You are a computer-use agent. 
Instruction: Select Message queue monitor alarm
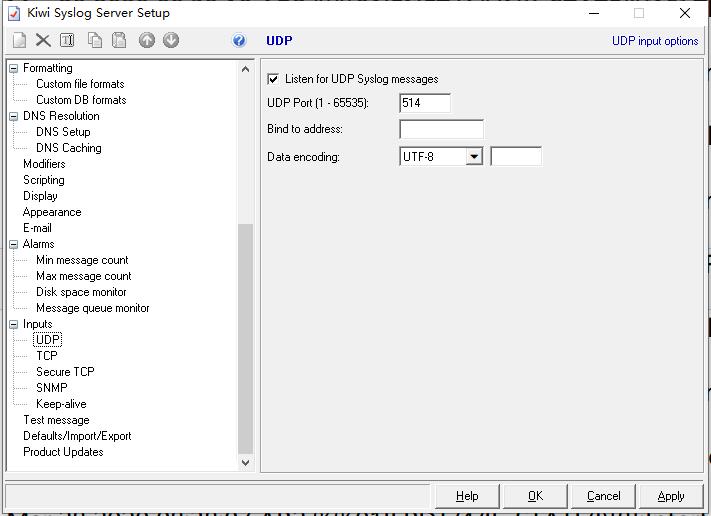(93, 308)
